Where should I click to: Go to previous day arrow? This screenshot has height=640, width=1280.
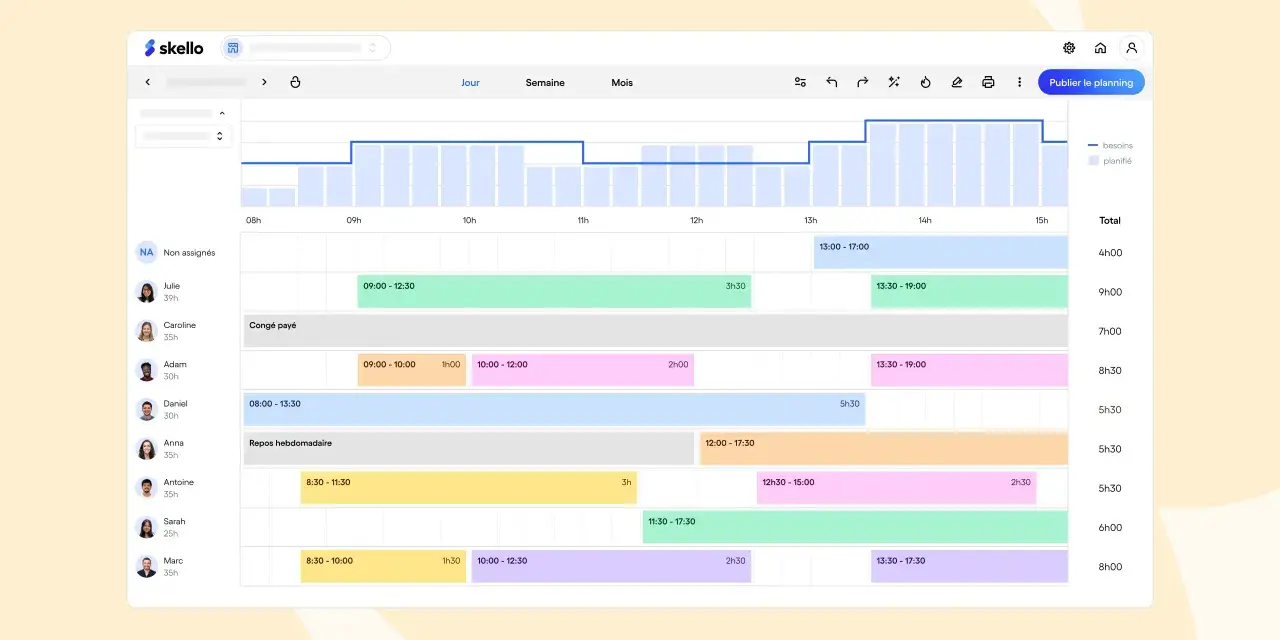pos(148,82)
